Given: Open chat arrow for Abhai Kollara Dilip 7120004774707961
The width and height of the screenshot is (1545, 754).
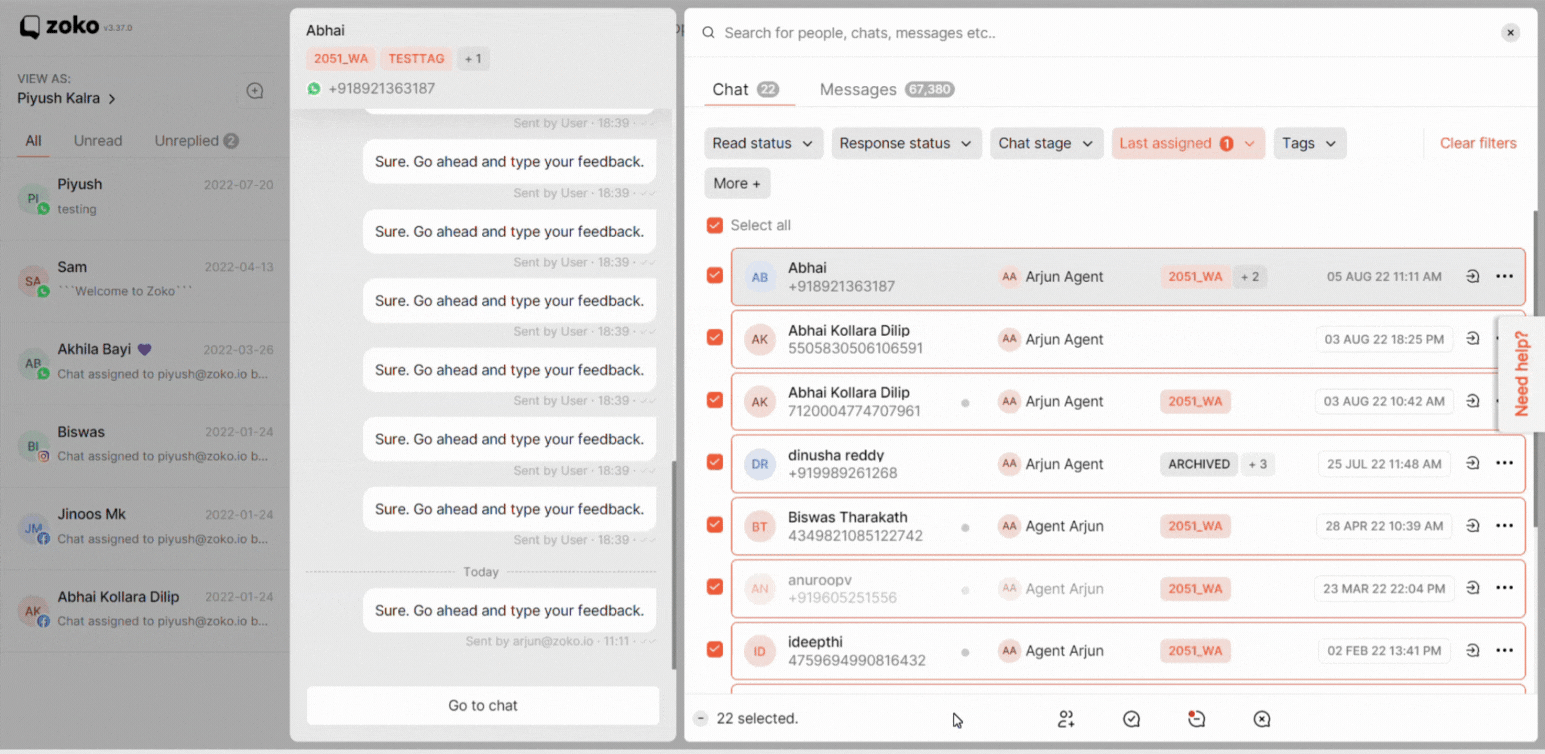Looking at the screenshot, I should click(1472, 401).
